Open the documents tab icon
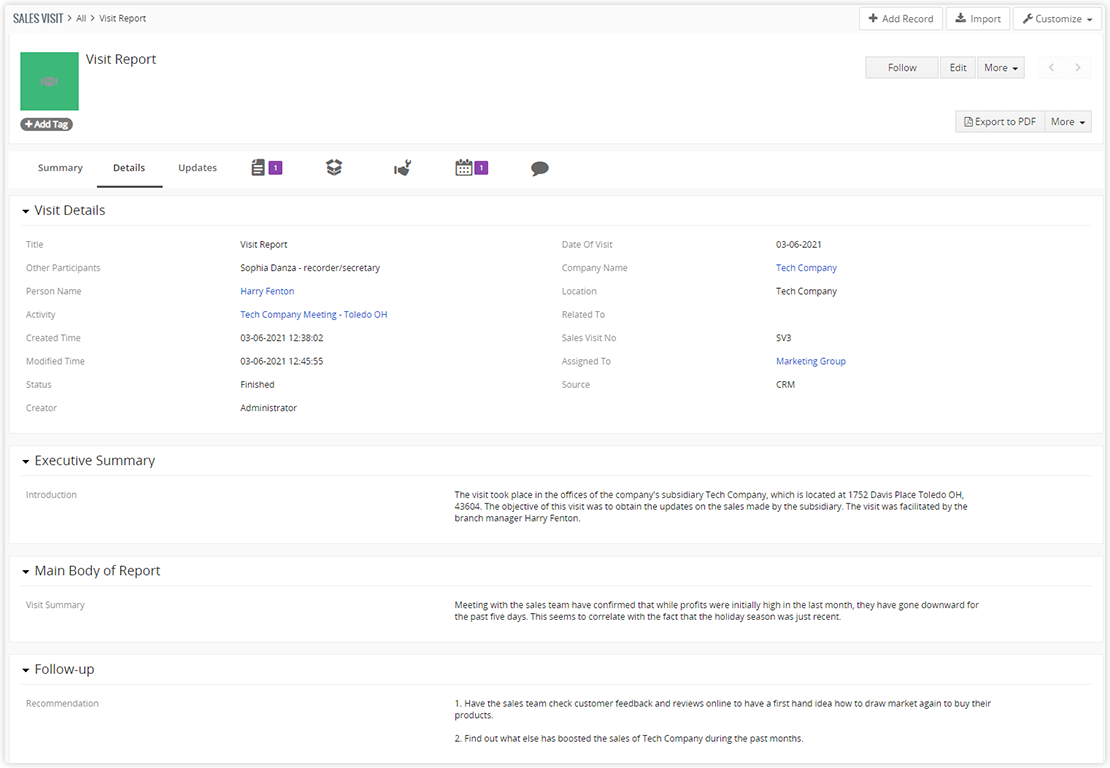 pyautogui.click(x=258, y=168)
